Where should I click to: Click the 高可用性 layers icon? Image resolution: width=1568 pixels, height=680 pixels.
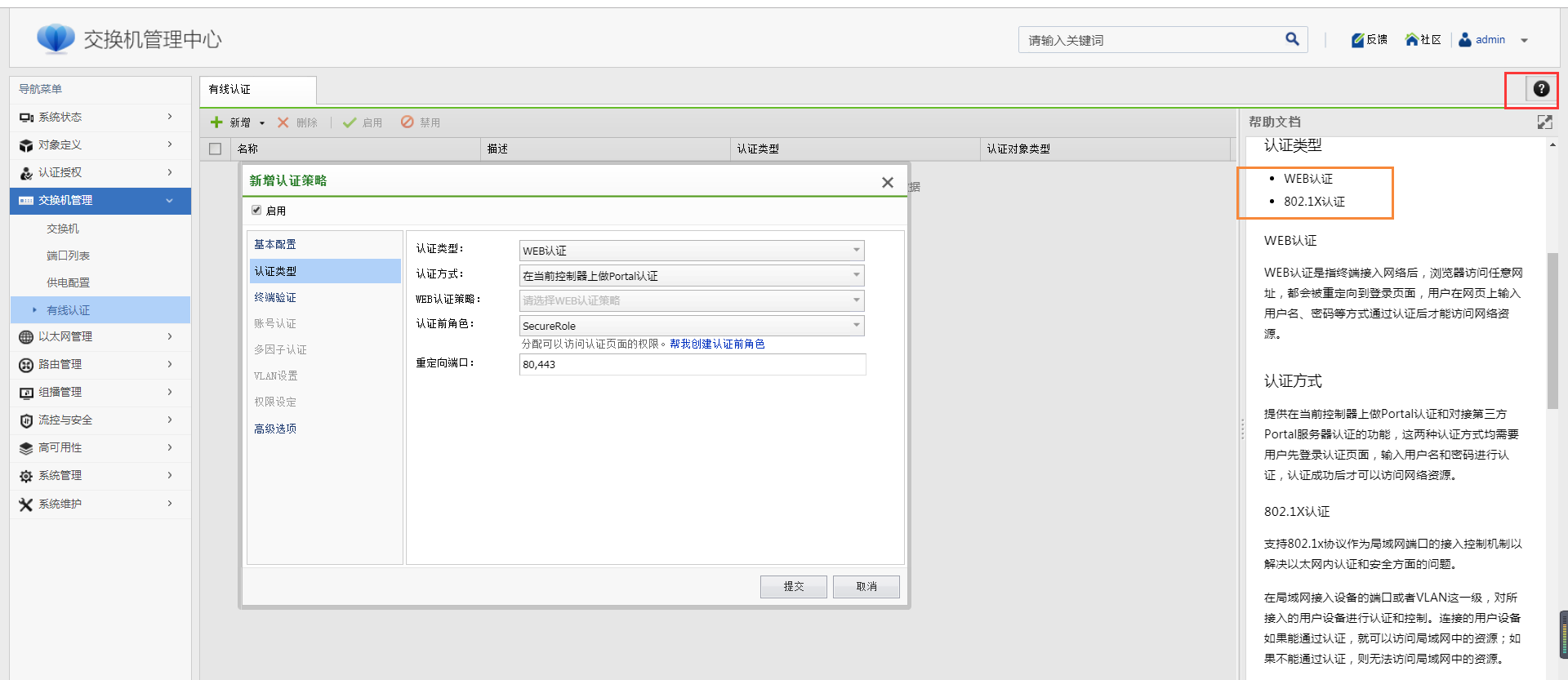pos(26,448)
